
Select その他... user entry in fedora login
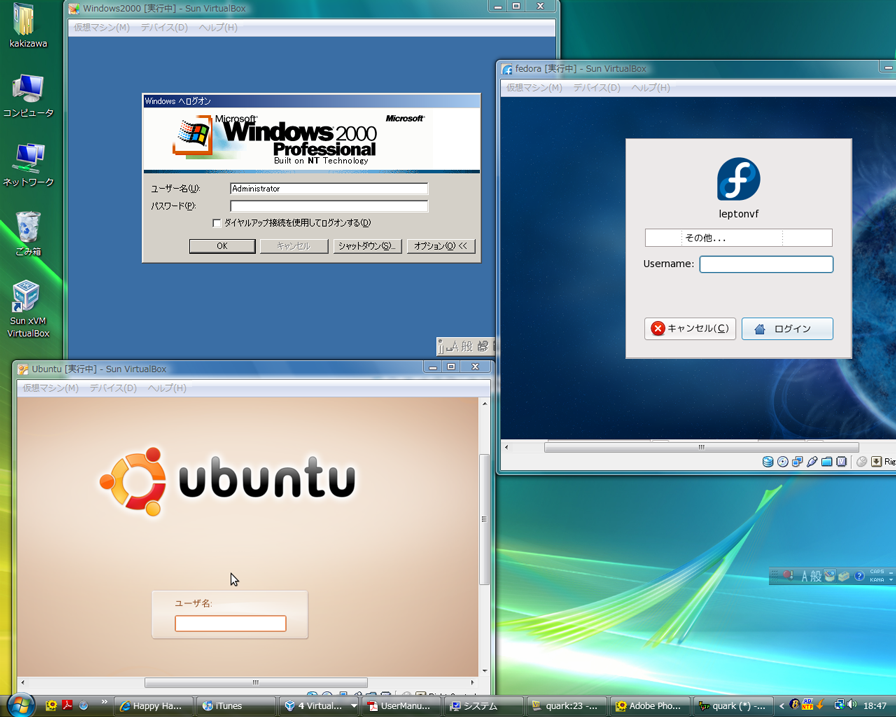coord(738,238)
